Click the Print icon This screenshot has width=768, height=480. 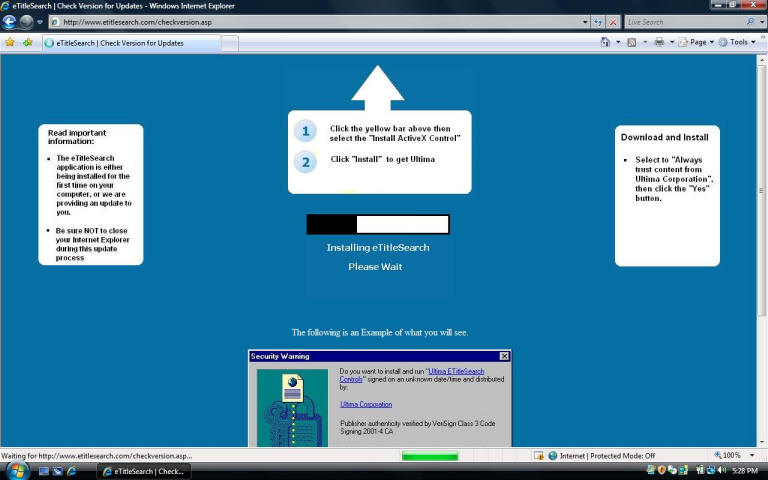point(659,42)
